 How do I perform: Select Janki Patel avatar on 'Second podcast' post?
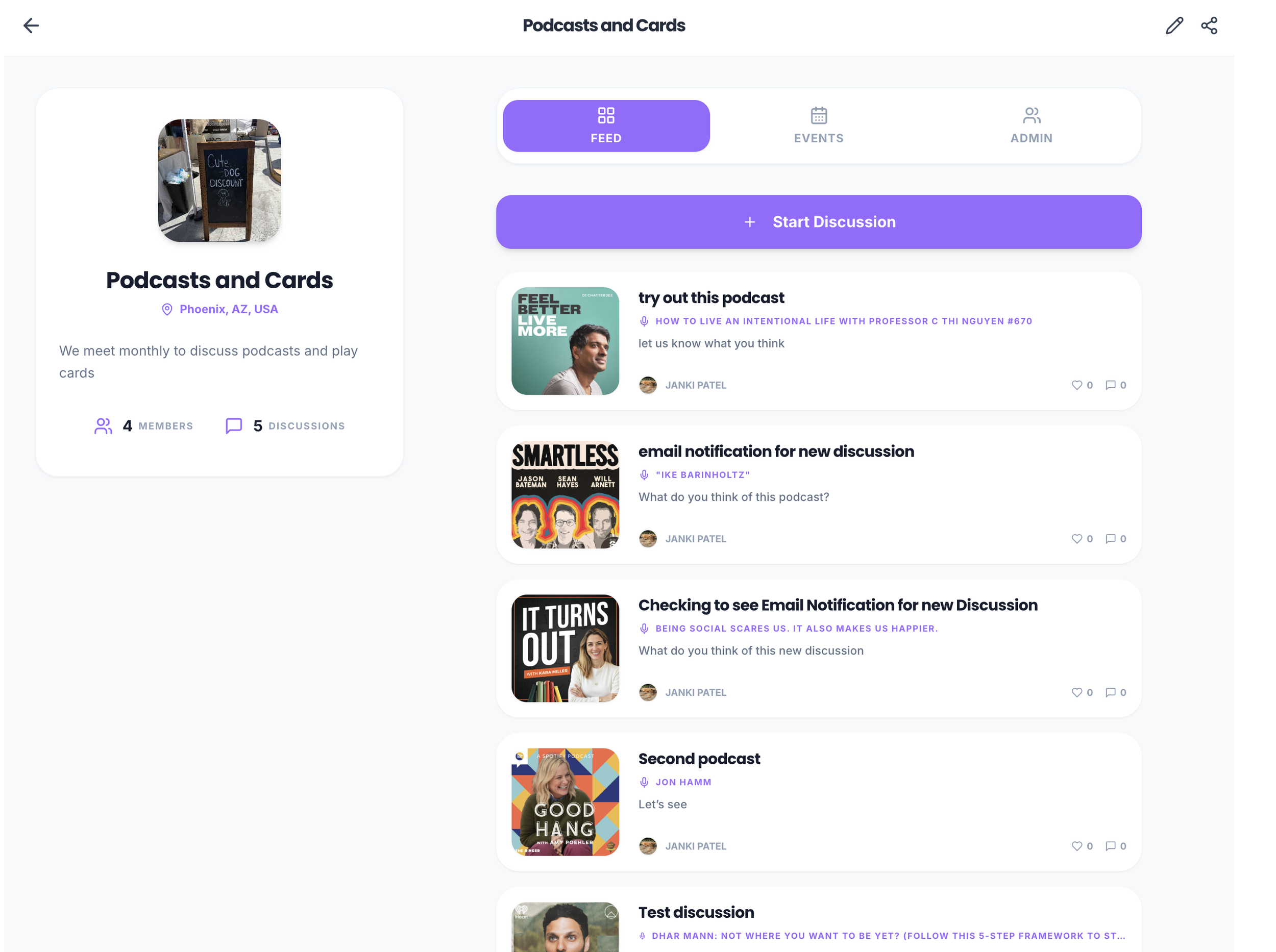tap(648, 846)
